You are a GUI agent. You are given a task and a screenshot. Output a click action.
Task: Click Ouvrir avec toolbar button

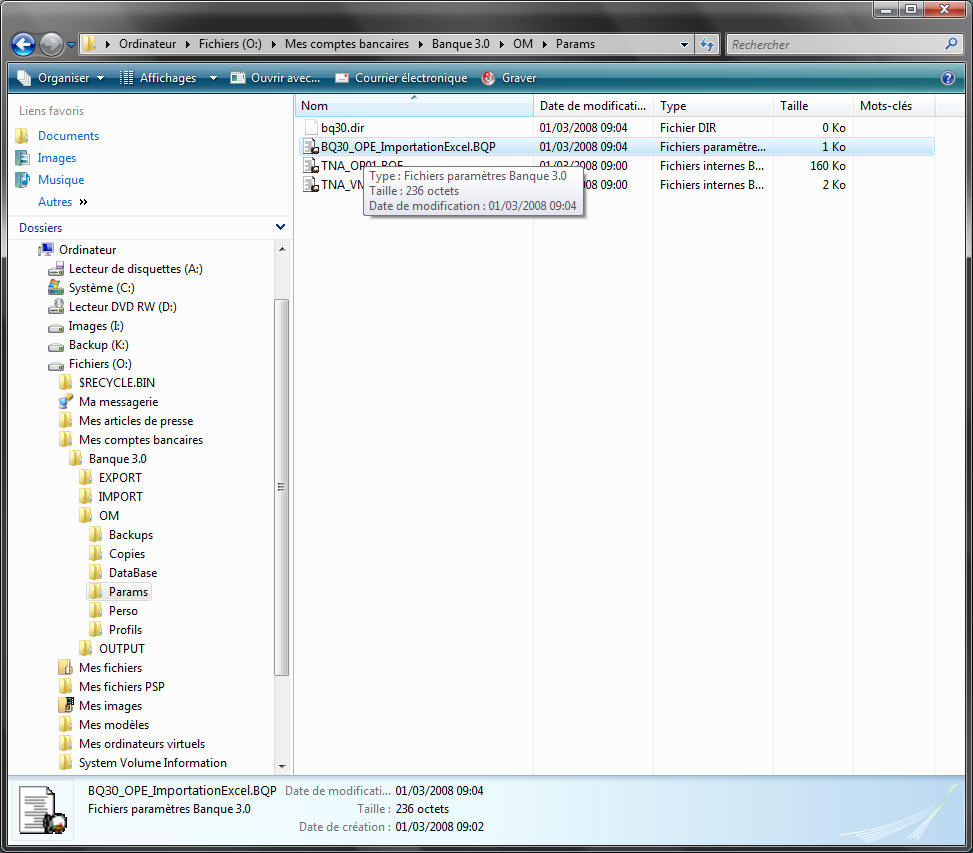[276, 78]
